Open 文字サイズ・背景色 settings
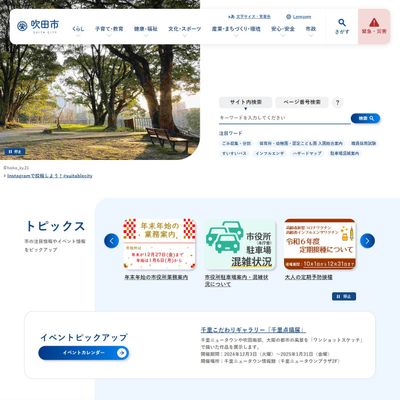 (250, 17)
